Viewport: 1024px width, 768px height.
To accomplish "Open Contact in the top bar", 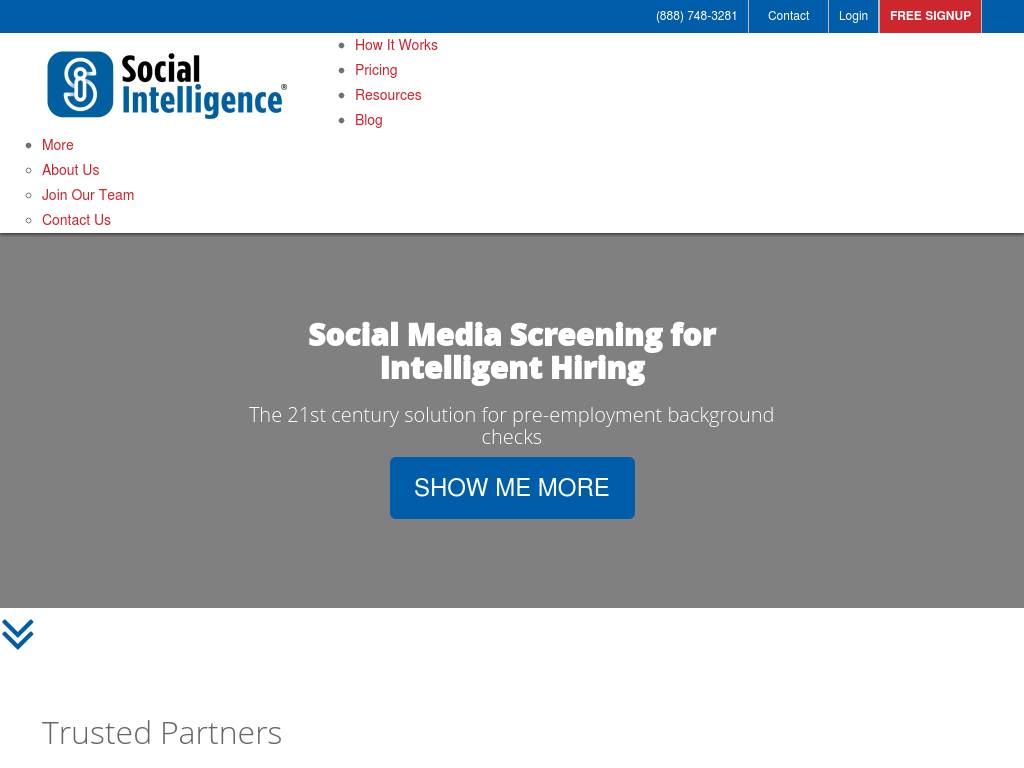I will coord(788,16).
